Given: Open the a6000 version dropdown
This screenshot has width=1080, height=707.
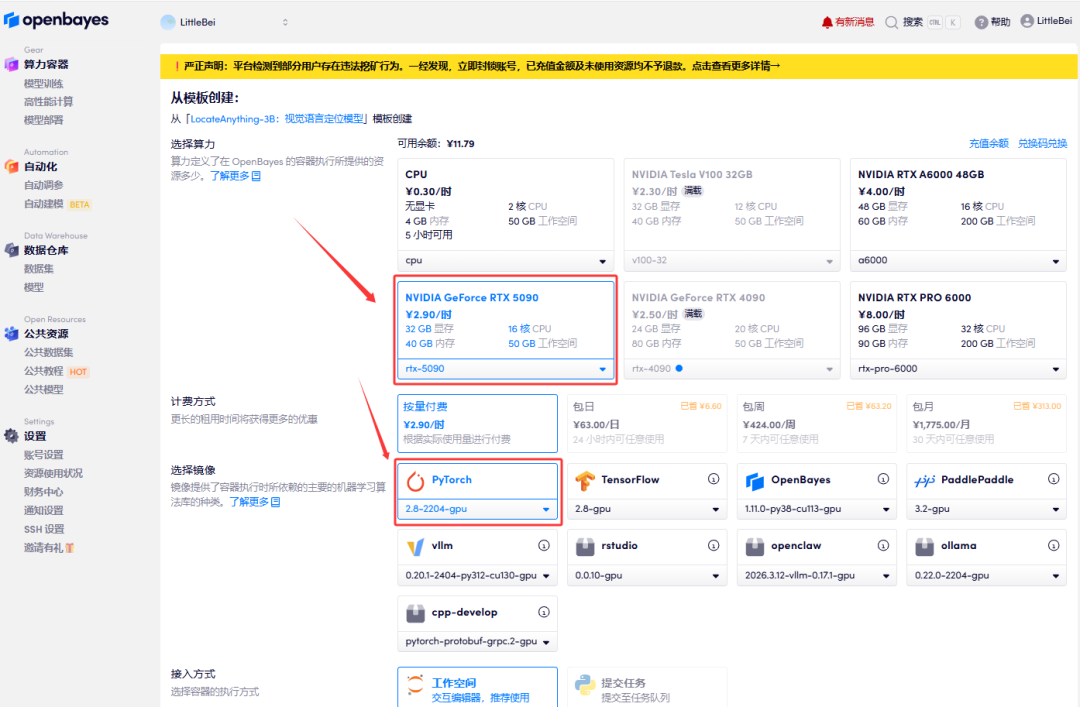Looking at the screenshot, I should click(958, 260).
